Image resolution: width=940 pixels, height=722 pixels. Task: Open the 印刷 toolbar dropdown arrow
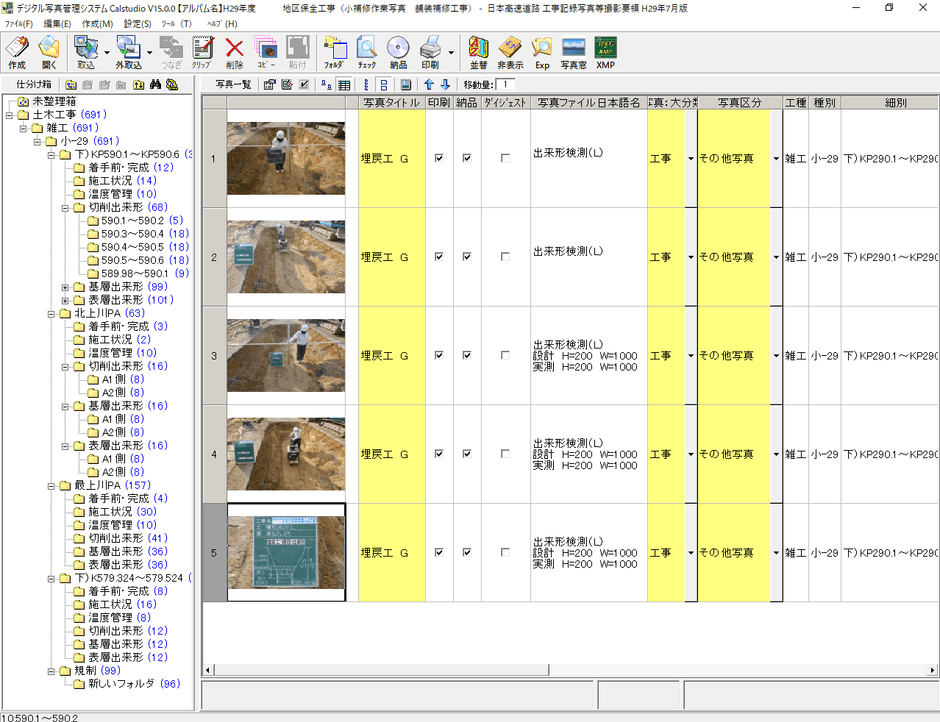pyautogui.click(x=451, y=51)
